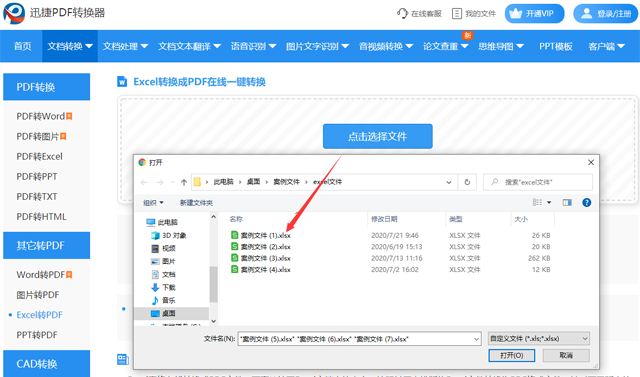Open 我的文件 document icon
This screenshot has width=640, height=377.
click(x=457, y=13)
